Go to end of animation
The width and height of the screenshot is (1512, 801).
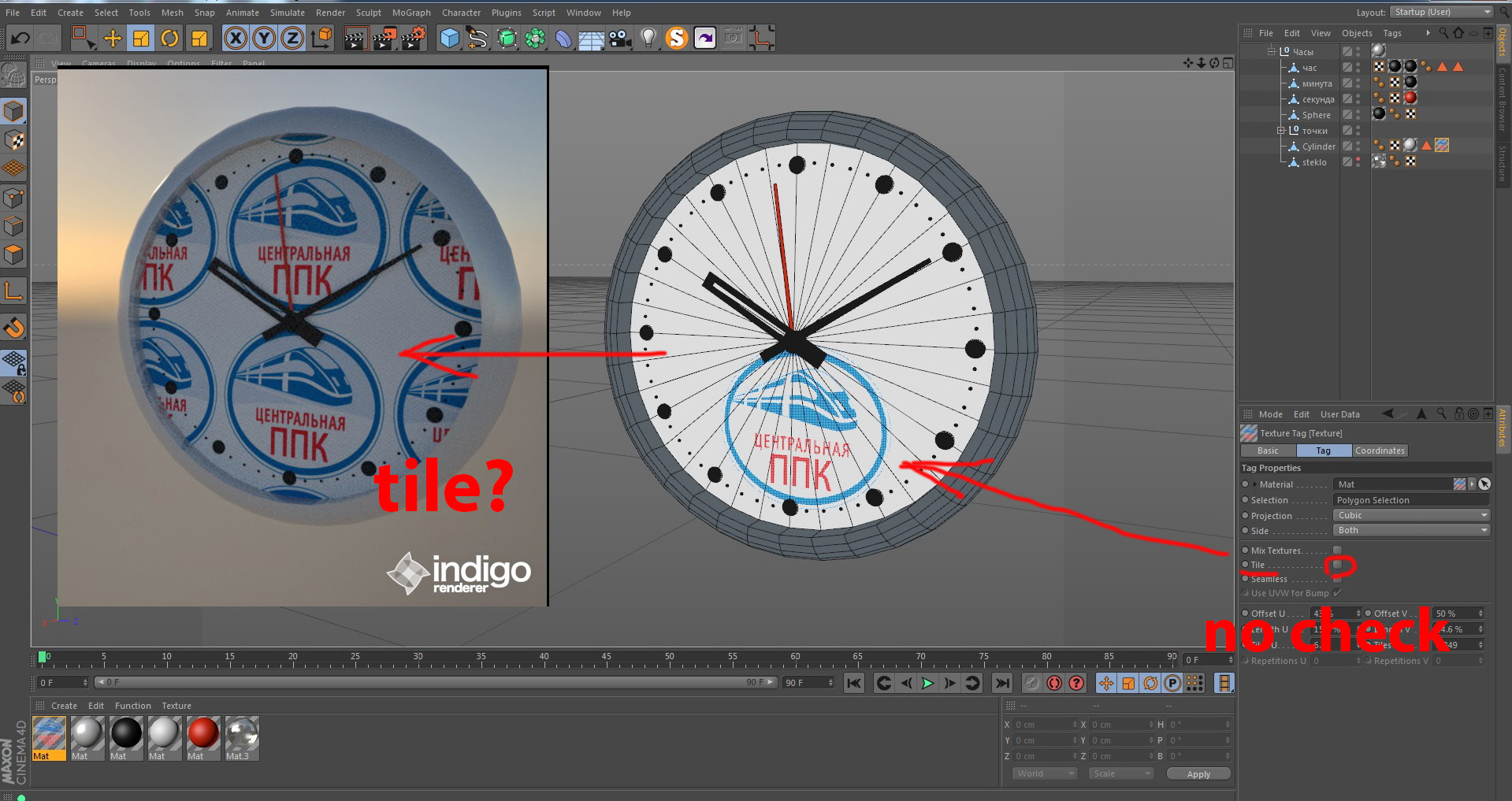coord(1002,683)
